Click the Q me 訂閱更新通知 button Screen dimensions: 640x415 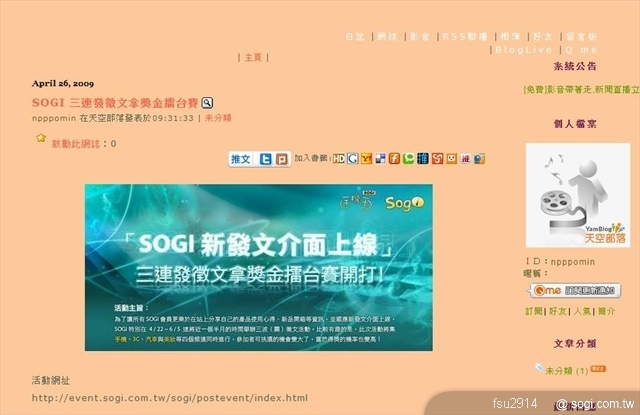pos(576,291)
